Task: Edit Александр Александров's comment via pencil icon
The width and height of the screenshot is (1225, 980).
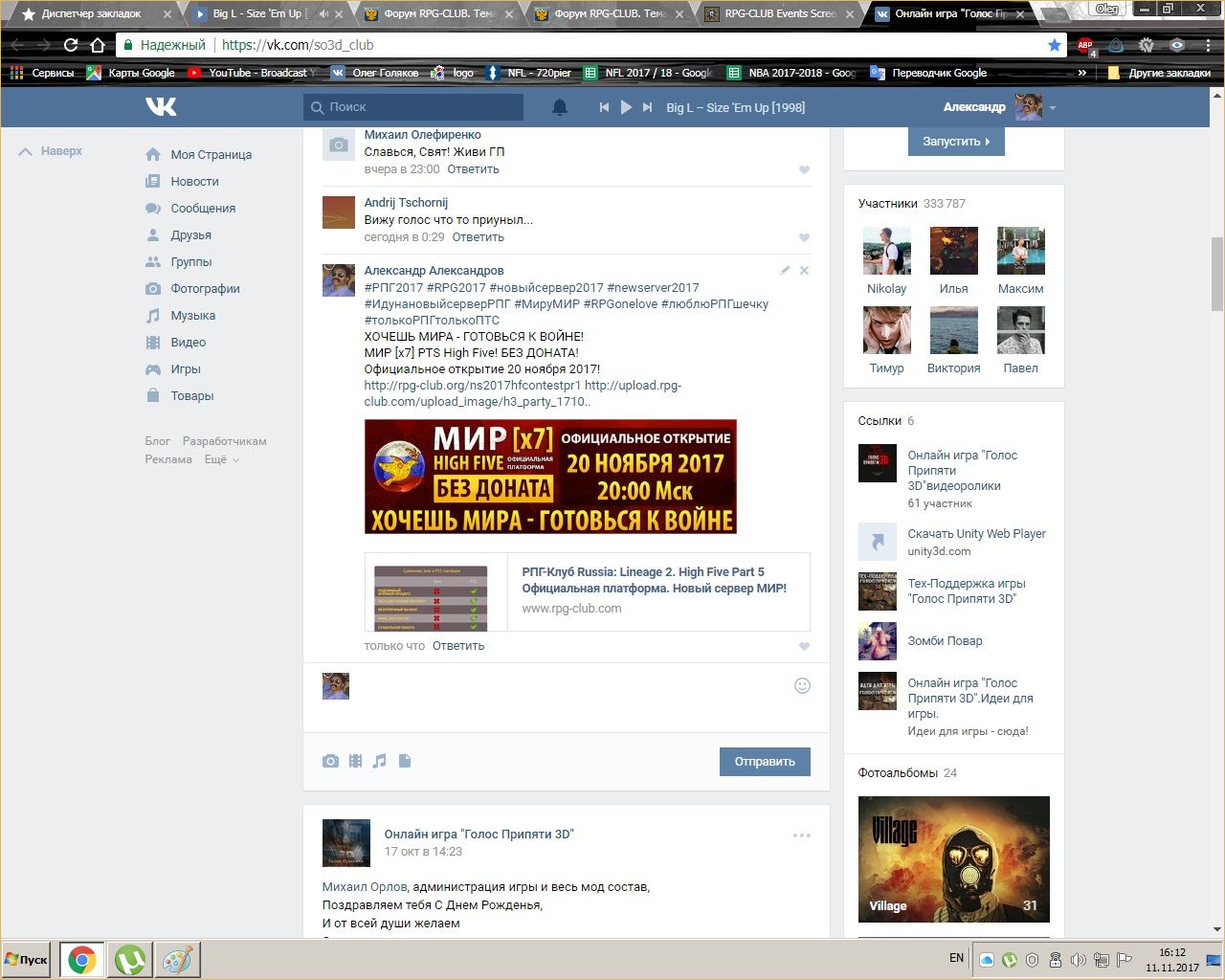Action: click(785, 271)
